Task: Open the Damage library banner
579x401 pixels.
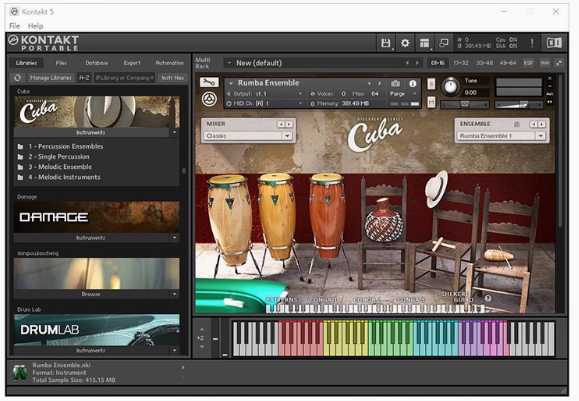Action: 97,217
